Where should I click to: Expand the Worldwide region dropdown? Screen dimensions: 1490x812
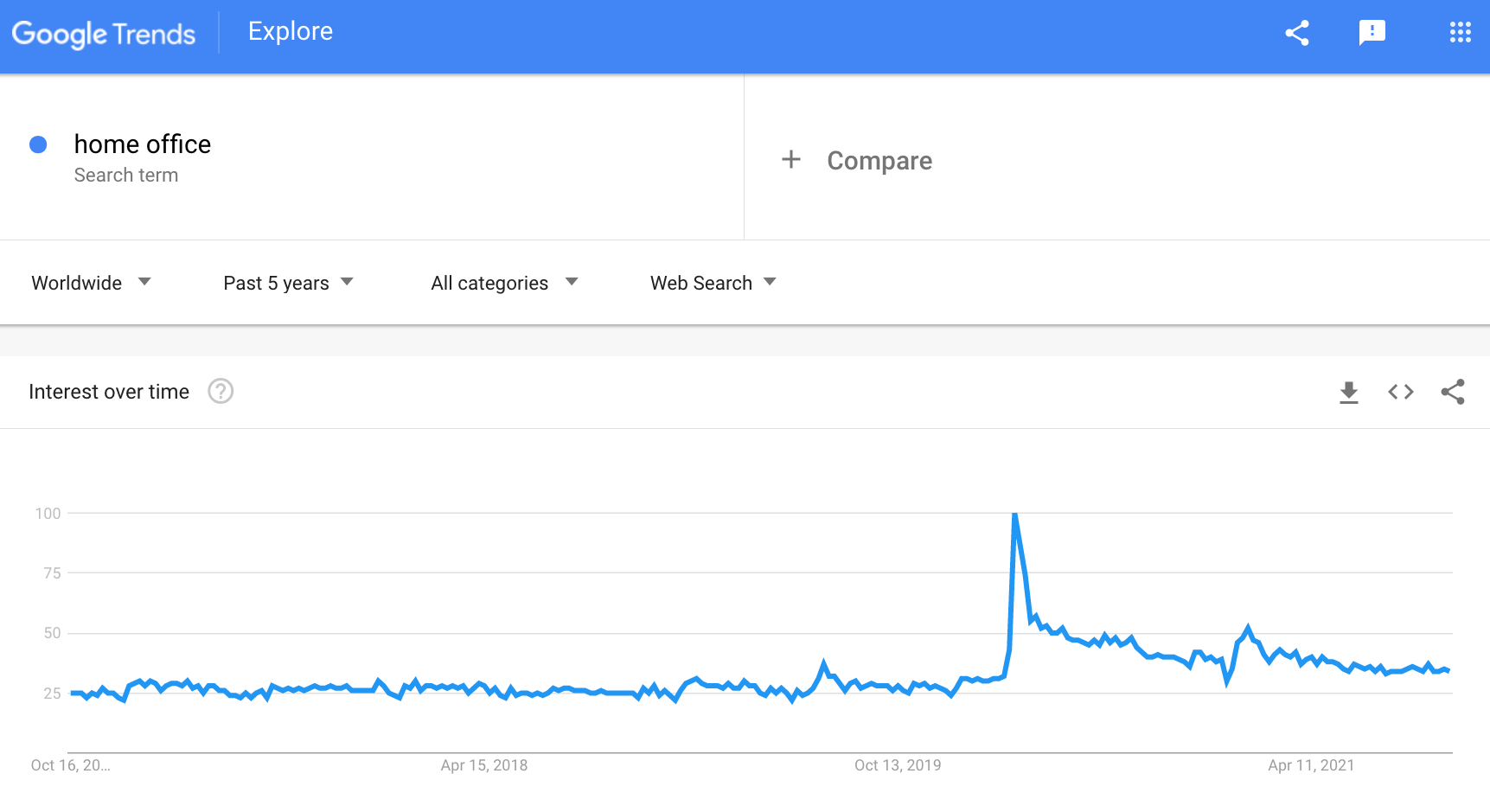tap(91, 283)
